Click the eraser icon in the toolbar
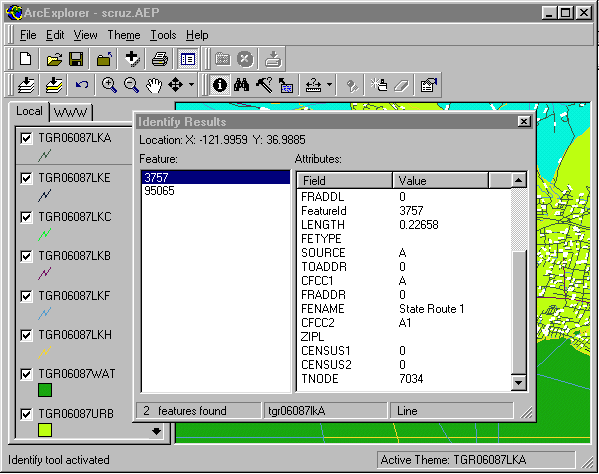This screenshot has width=599, height=474. (401, 85)
